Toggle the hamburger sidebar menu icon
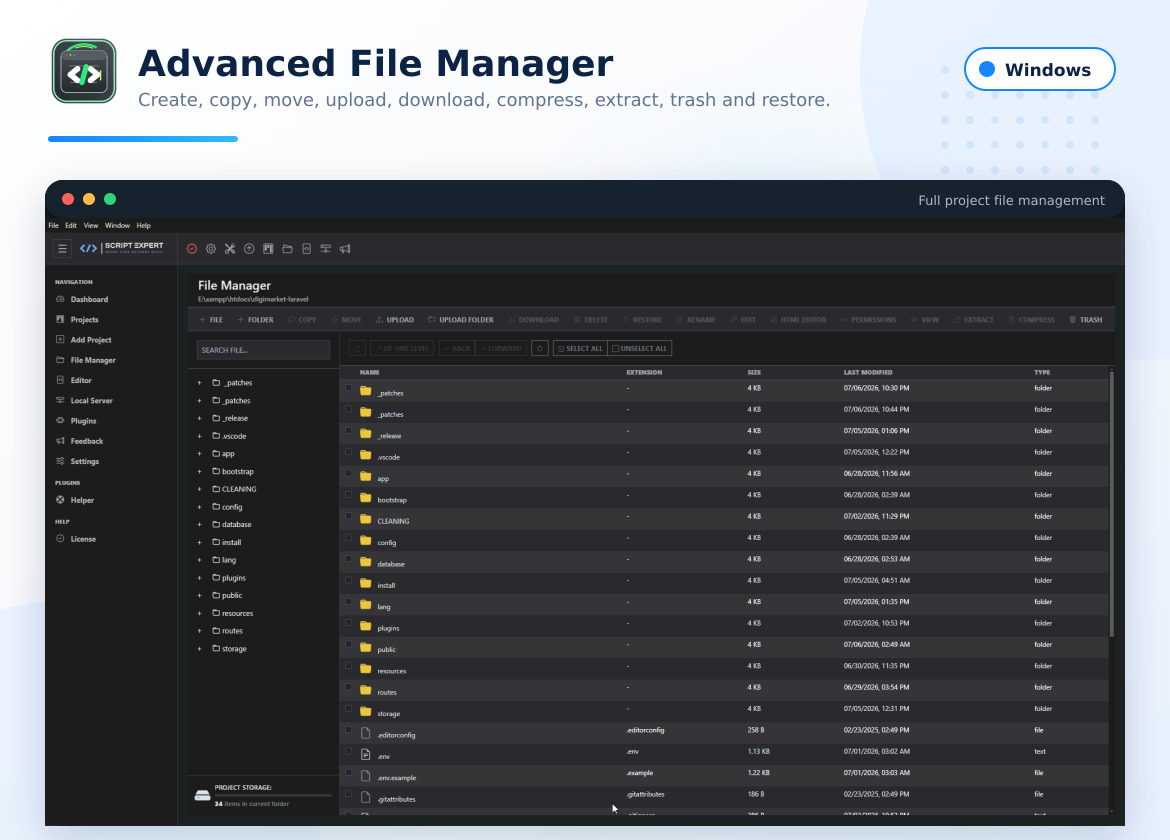 pyautogui.click(x=63, y=248)
